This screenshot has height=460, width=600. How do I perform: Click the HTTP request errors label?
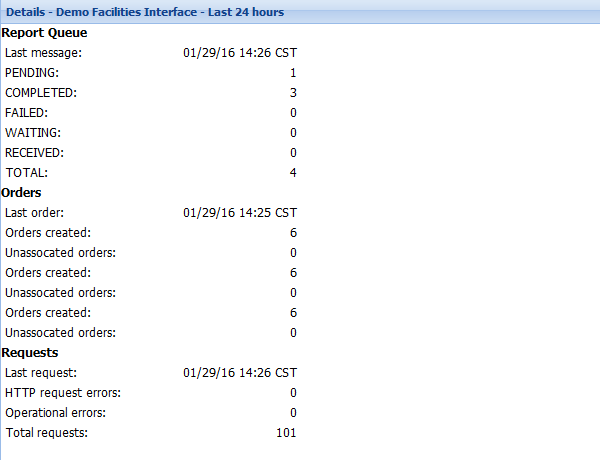tap(63, 393)
